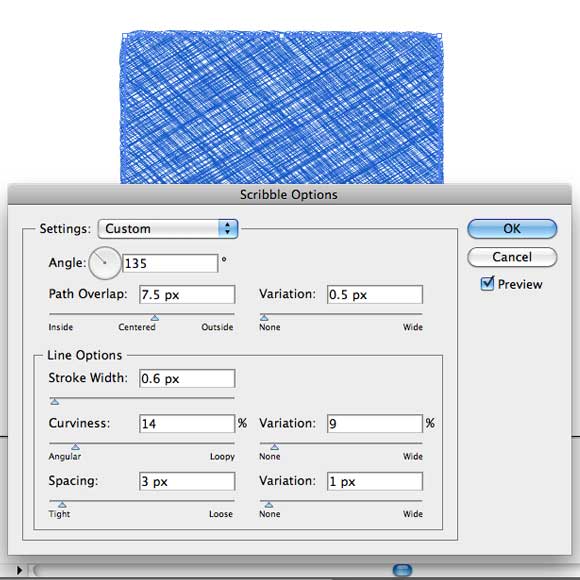Click the Curviness Variation slider thumb
Screen dimensions: 580x580
(274, 447)
